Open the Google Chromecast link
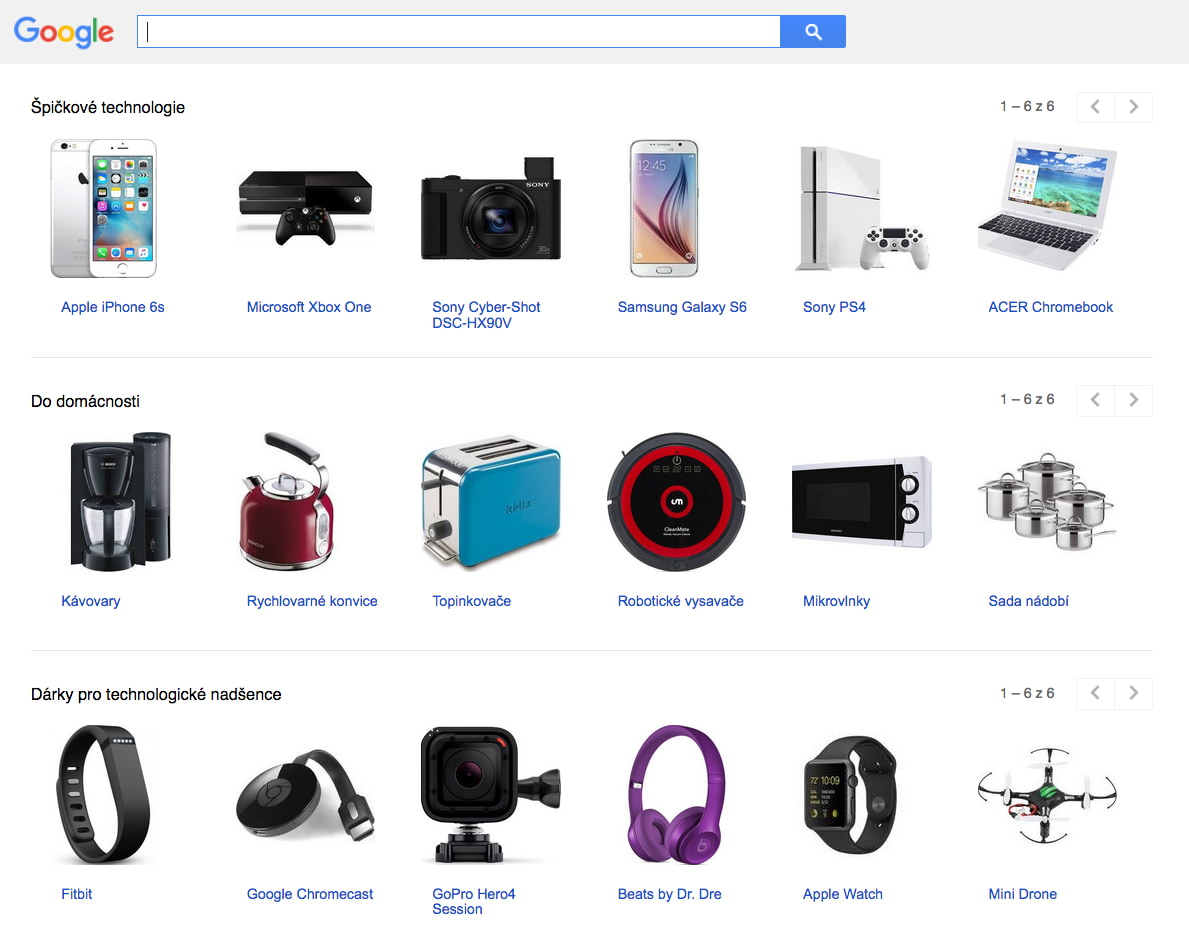Screen dimensions: 1189x932 pyautogui.click(x=309, y=894)
